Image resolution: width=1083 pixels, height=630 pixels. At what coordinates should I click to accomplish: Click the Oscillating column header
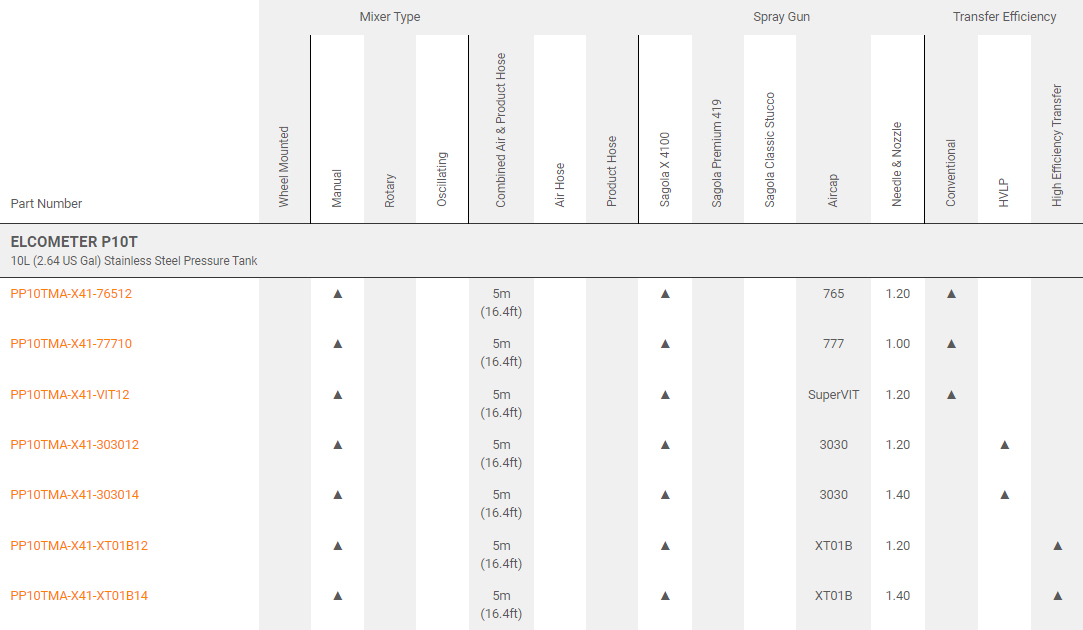click(442, 179)
